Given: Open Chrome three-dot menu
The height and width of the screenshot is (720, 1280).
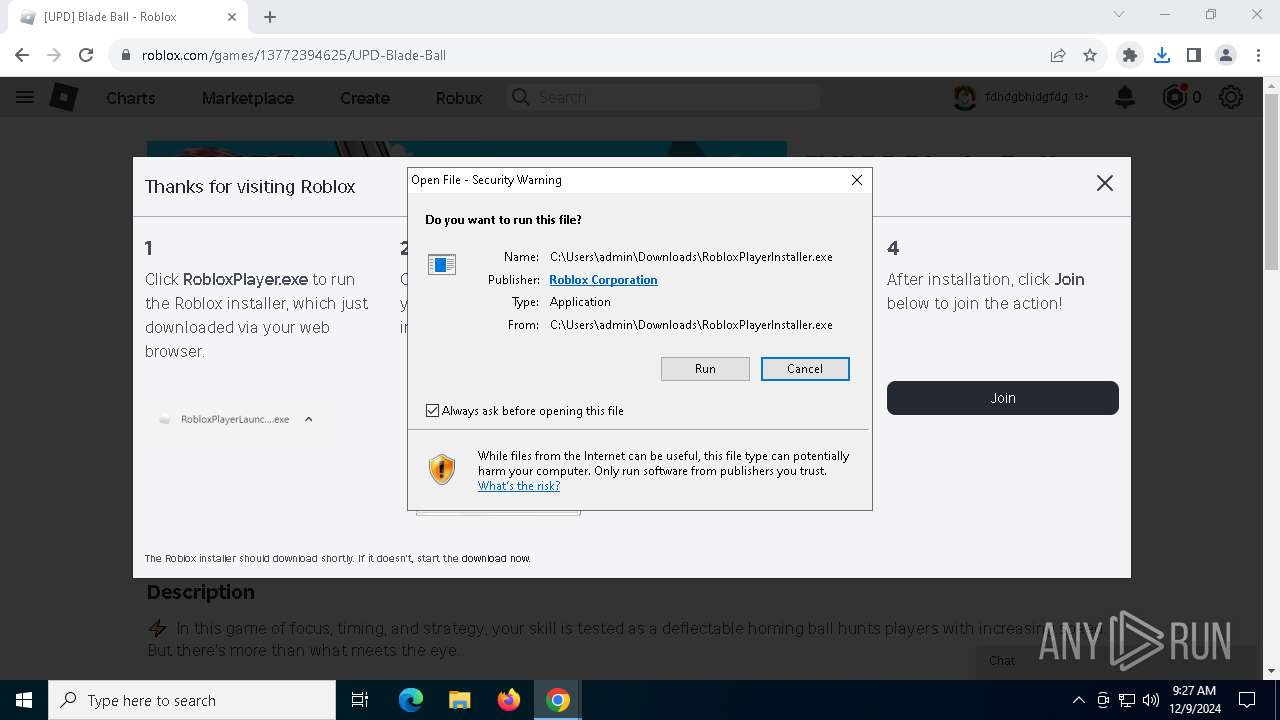Looking at the screenshot, I should [x=1258, y=55].
